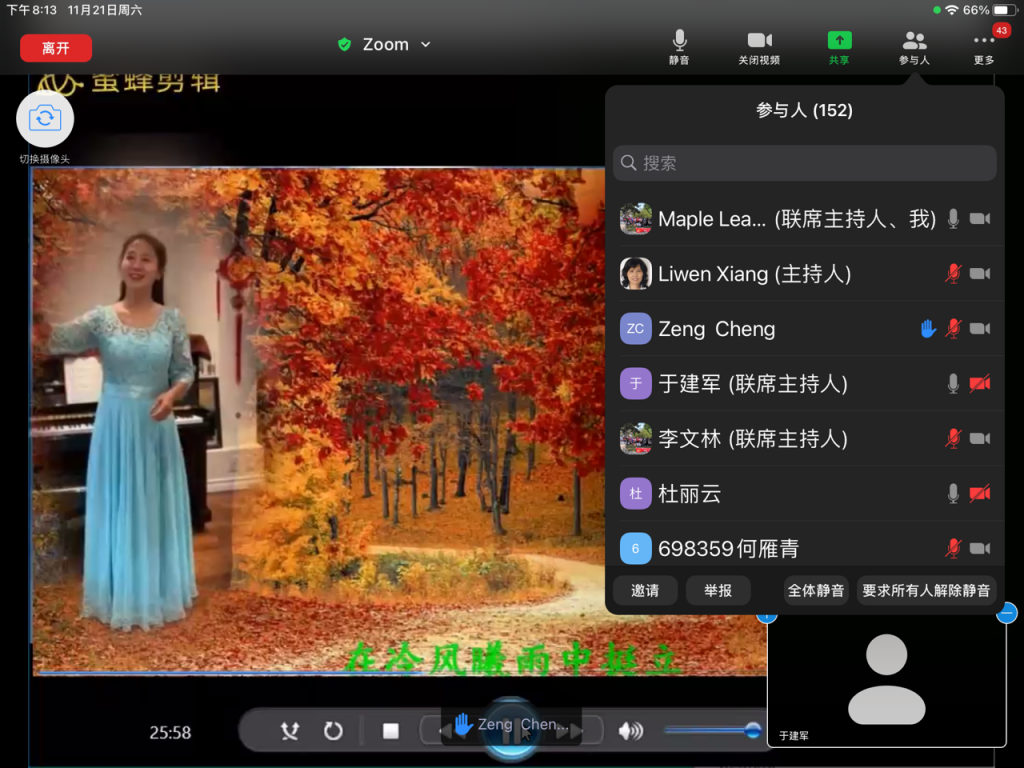Tap 于建军 microphone icon
Viewport: 1024px width, 768px height.
pos(953,383)
